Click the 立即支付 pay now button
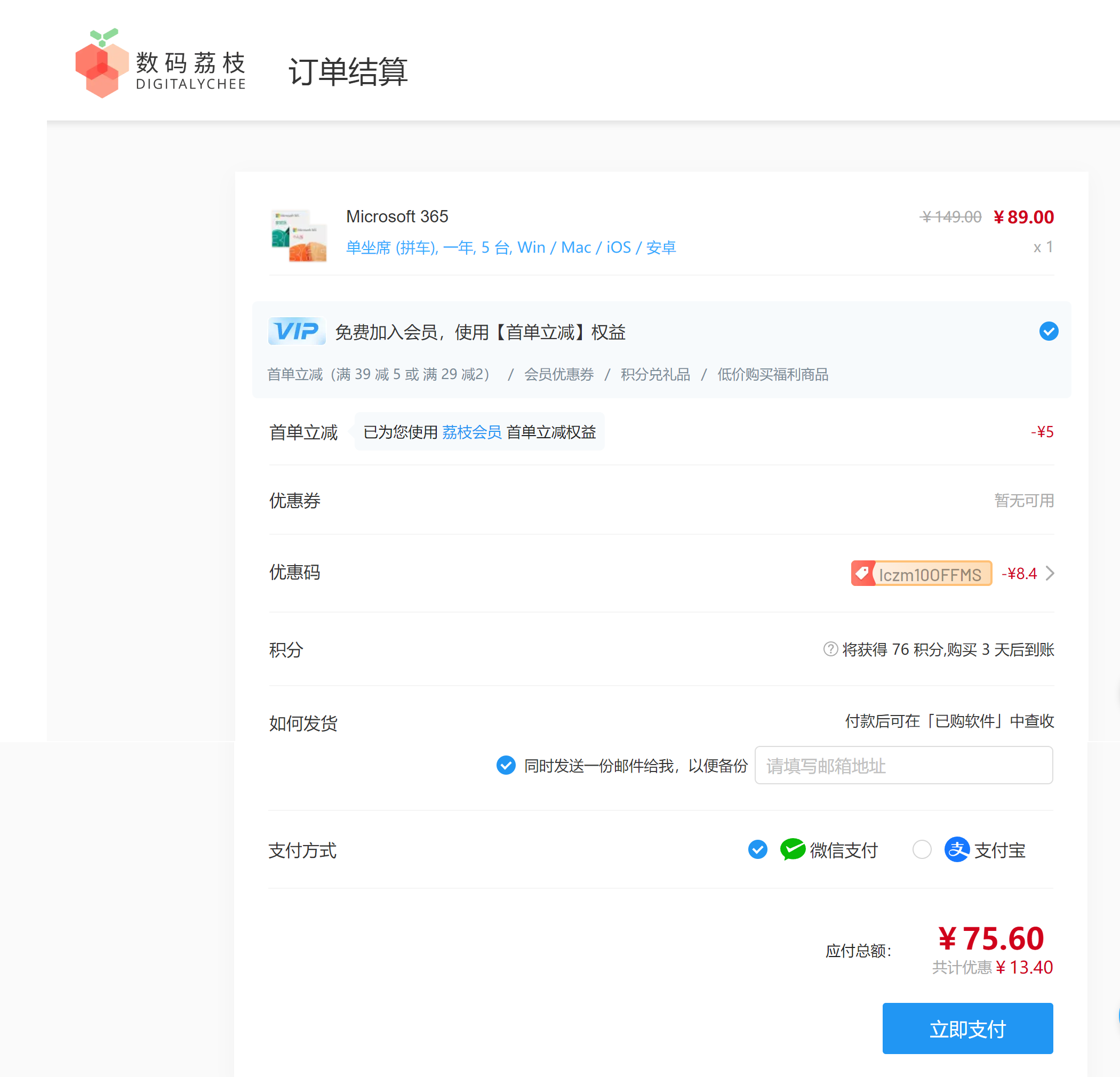1120x1077 pixels. (x=967, y=1028)
